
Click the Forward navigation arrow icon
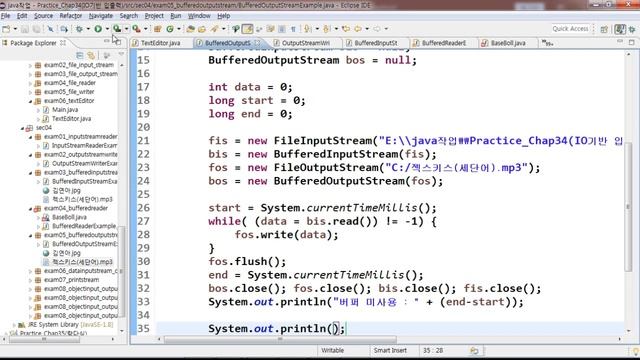[x=377, y=29]
